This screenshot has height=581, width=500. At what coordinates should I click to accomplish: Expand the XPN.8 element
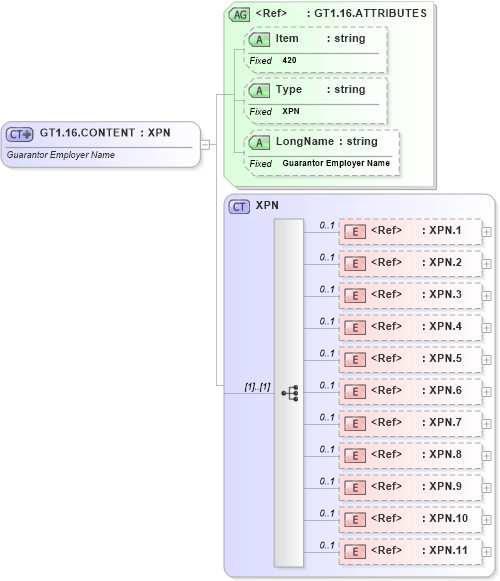coord(486,456)
